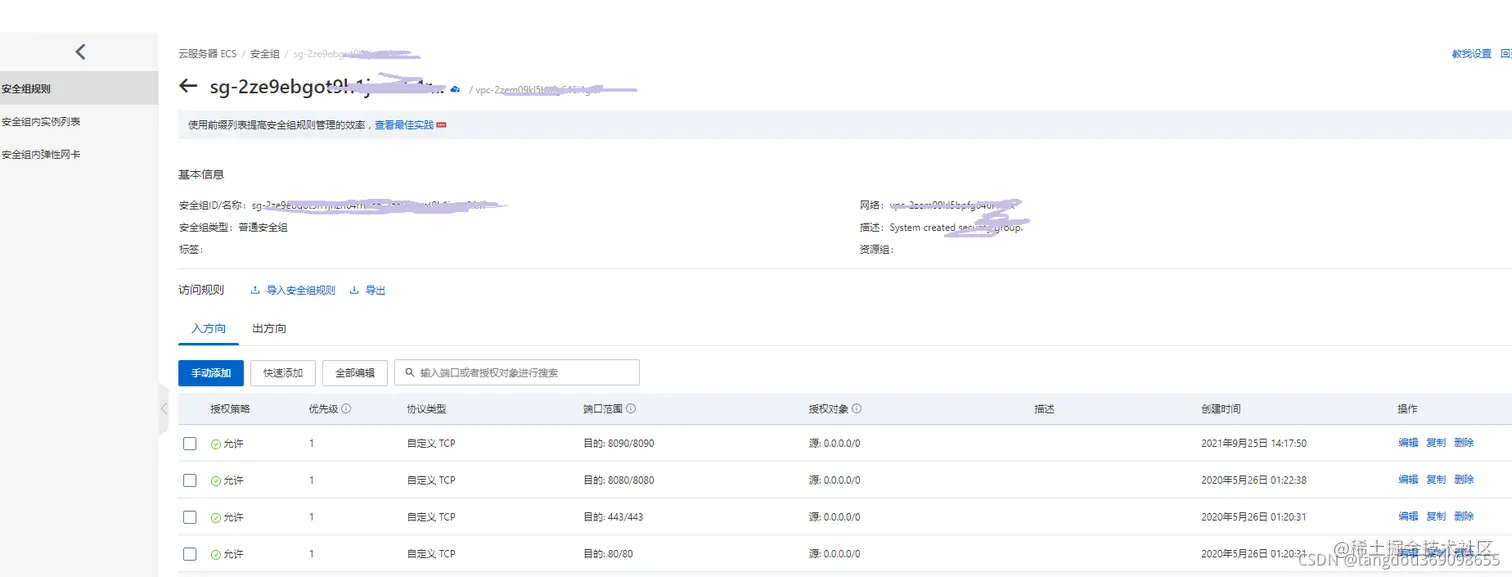
Task: Click the 全部编辑 button
Action: click(x=355, y=373)
